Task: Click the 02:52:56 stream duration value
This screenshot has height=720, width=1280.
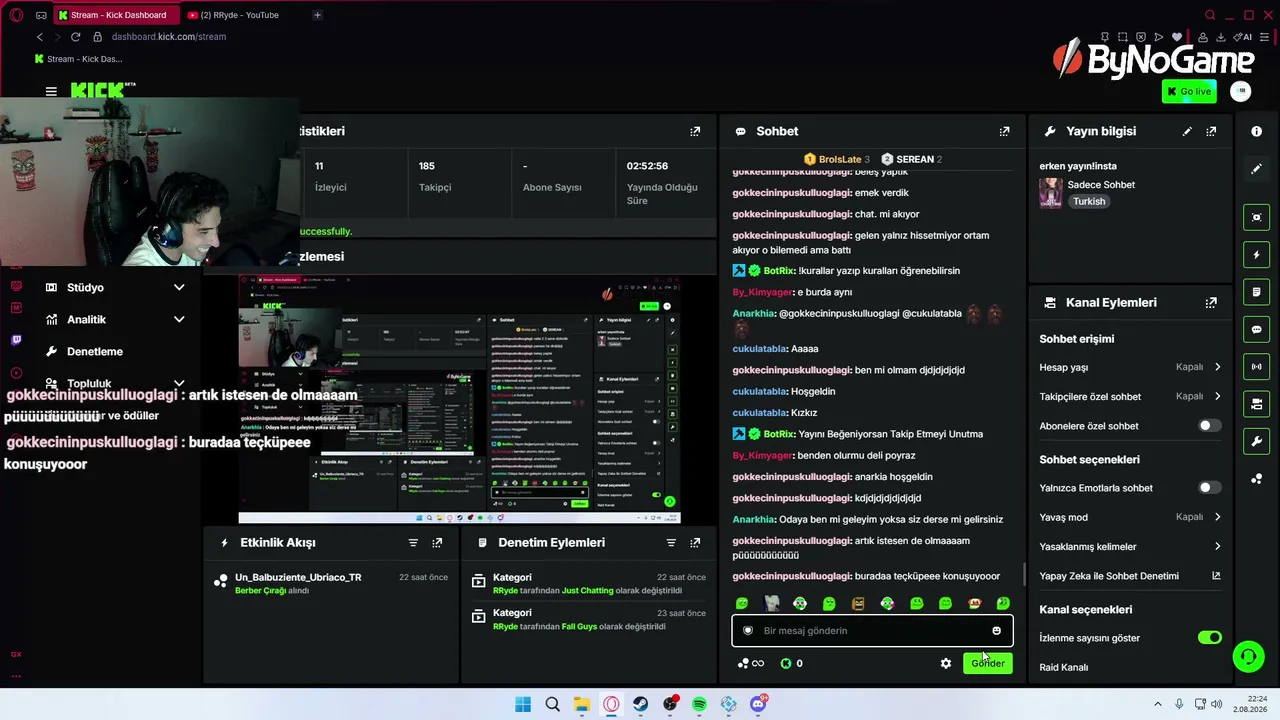Action: click(647, 166)
